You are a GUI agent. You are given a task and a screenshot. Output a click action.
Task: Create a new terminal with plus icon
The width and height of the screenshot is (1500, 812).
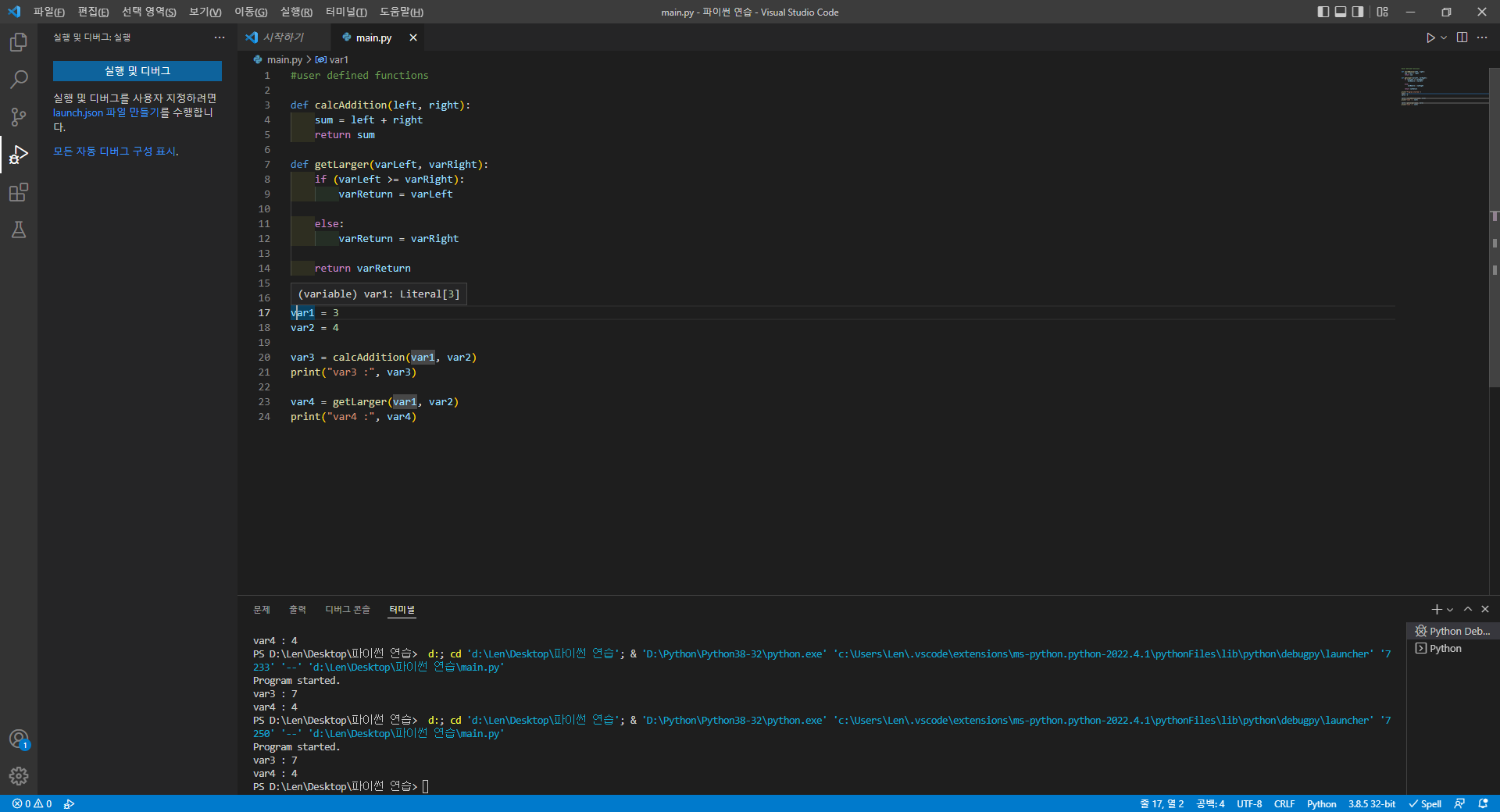(x=1436, y=609)
